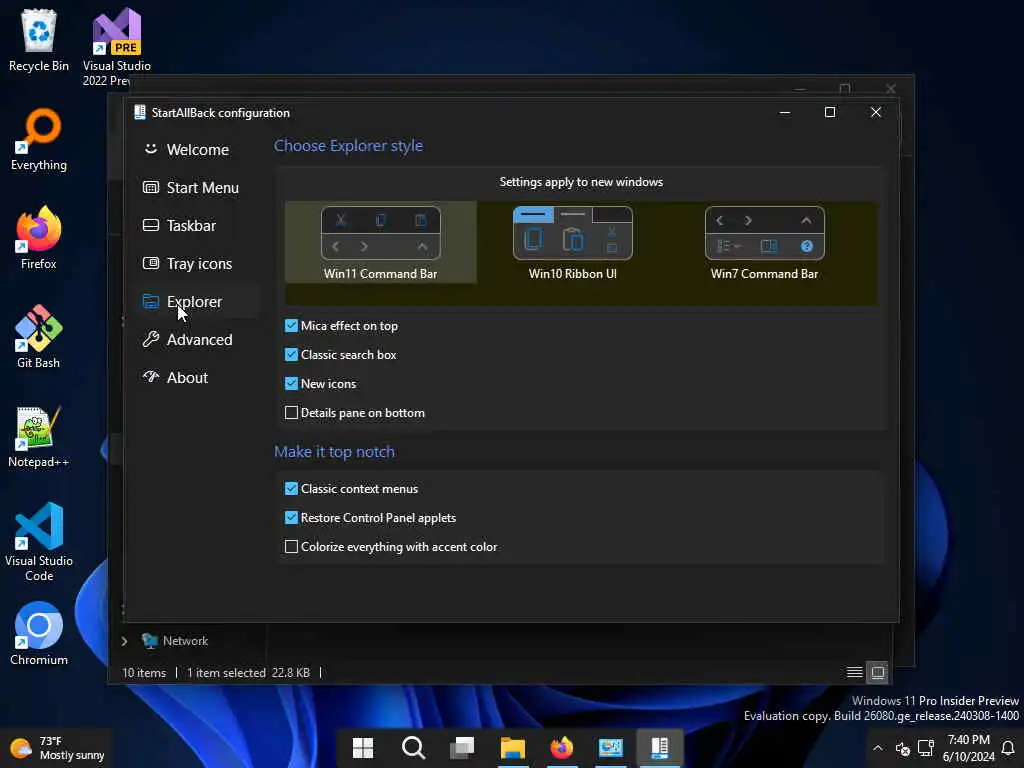Select Visual Studio Code desktop shortcut
The height and width of the screenshot is (768, 1024).
[x=39, y=542]
